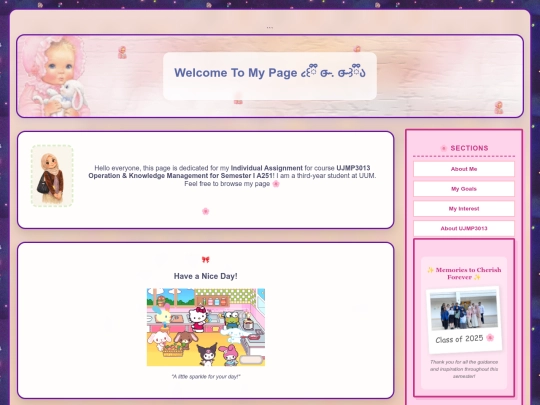Click the flower icon beside SECTIONS heading
540x405 pixels.
pyautogui.click(x=444, y=148)
